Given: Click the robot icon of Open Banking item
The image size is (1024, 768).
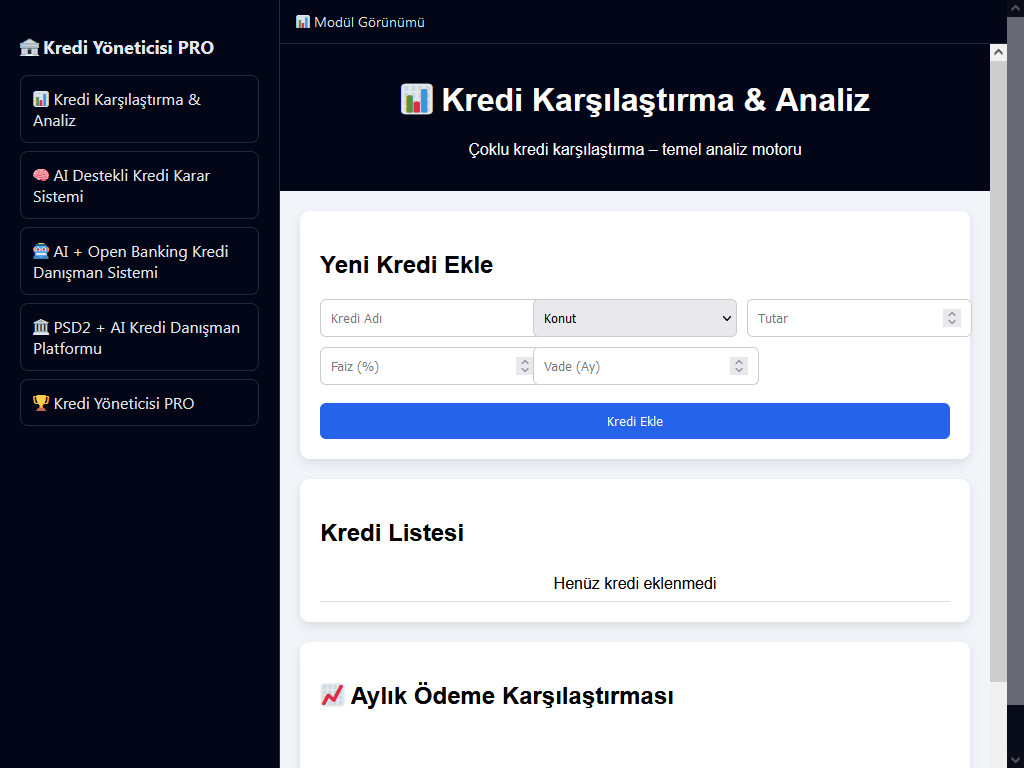Looking at the screenshot, I should (41, 252).
